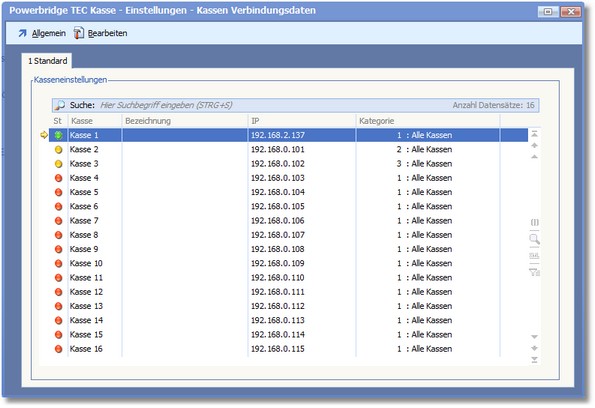Jump to last record arrow icon
Image resolution: width=595 pixels, height=408 pixels.
tap(534, 360)
